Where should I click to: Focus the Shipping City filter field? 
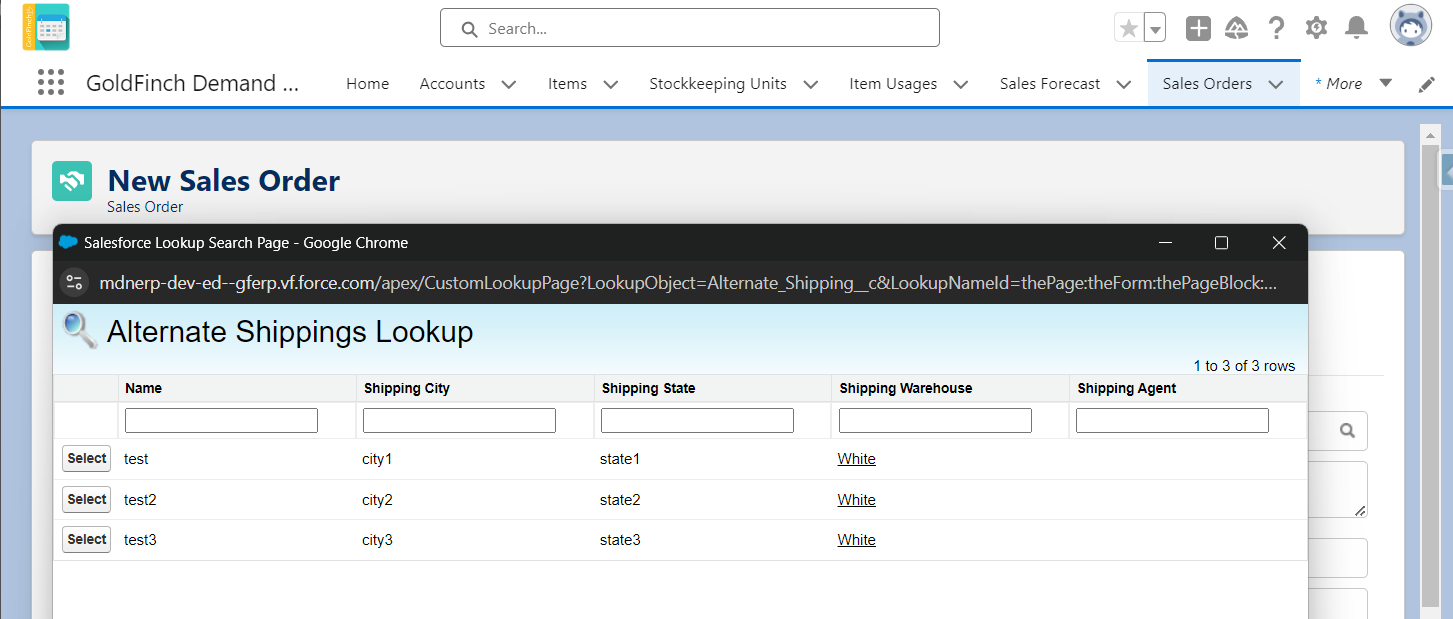[459, 420]
